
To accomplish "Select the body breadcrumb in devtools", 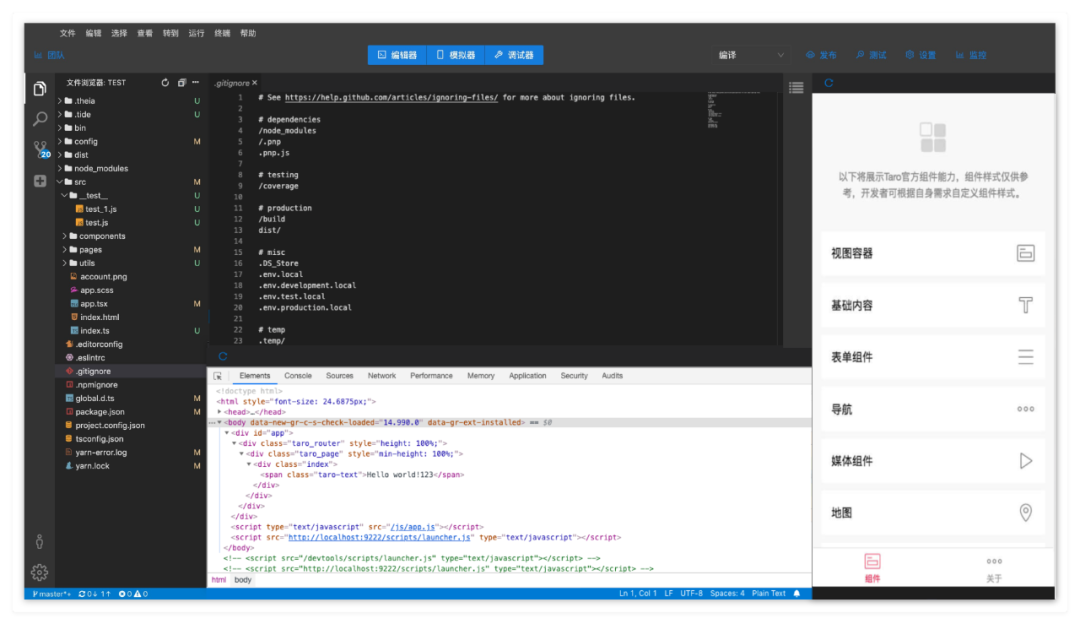I will [242, 580].
